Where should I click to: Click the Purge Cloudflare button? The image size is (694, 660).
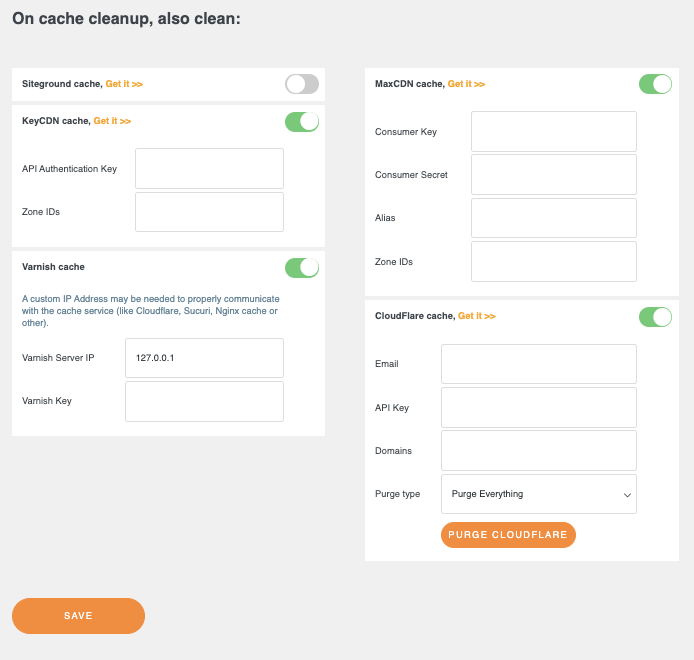coord(508,535)
